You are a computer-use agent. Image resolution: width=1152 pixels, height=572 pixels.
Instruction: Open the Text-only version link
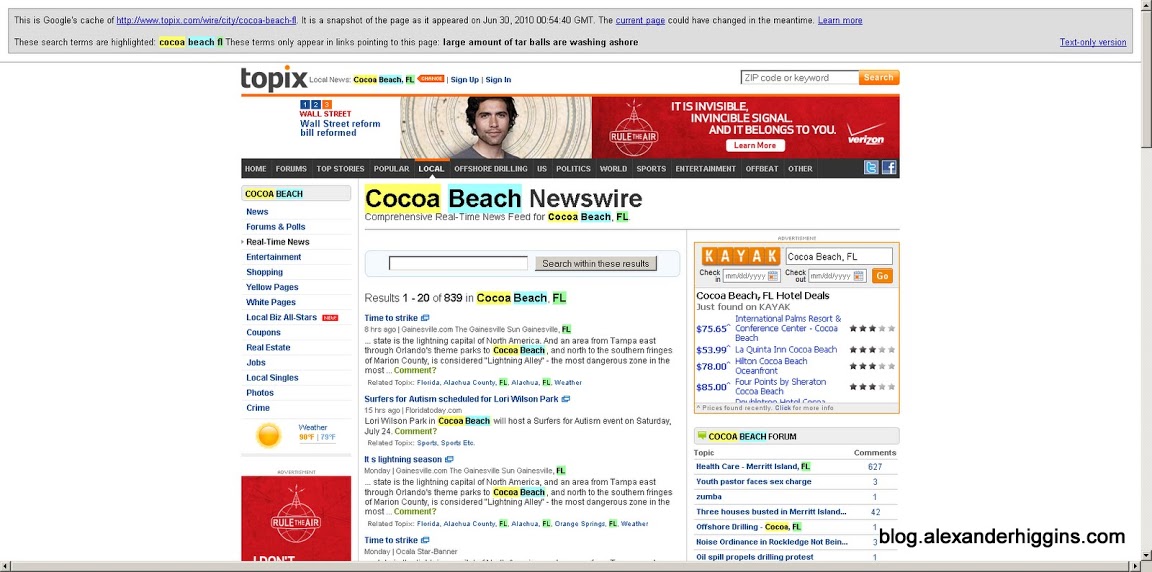pos(1092,43)
